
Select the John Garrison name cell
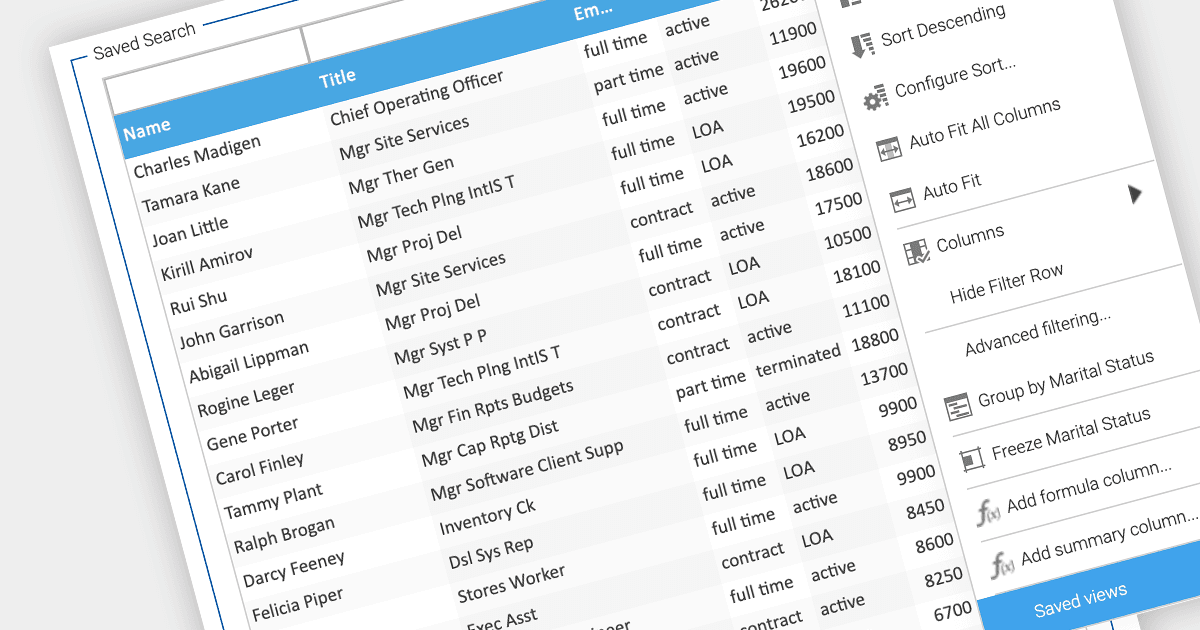click(x=231, y=330)
